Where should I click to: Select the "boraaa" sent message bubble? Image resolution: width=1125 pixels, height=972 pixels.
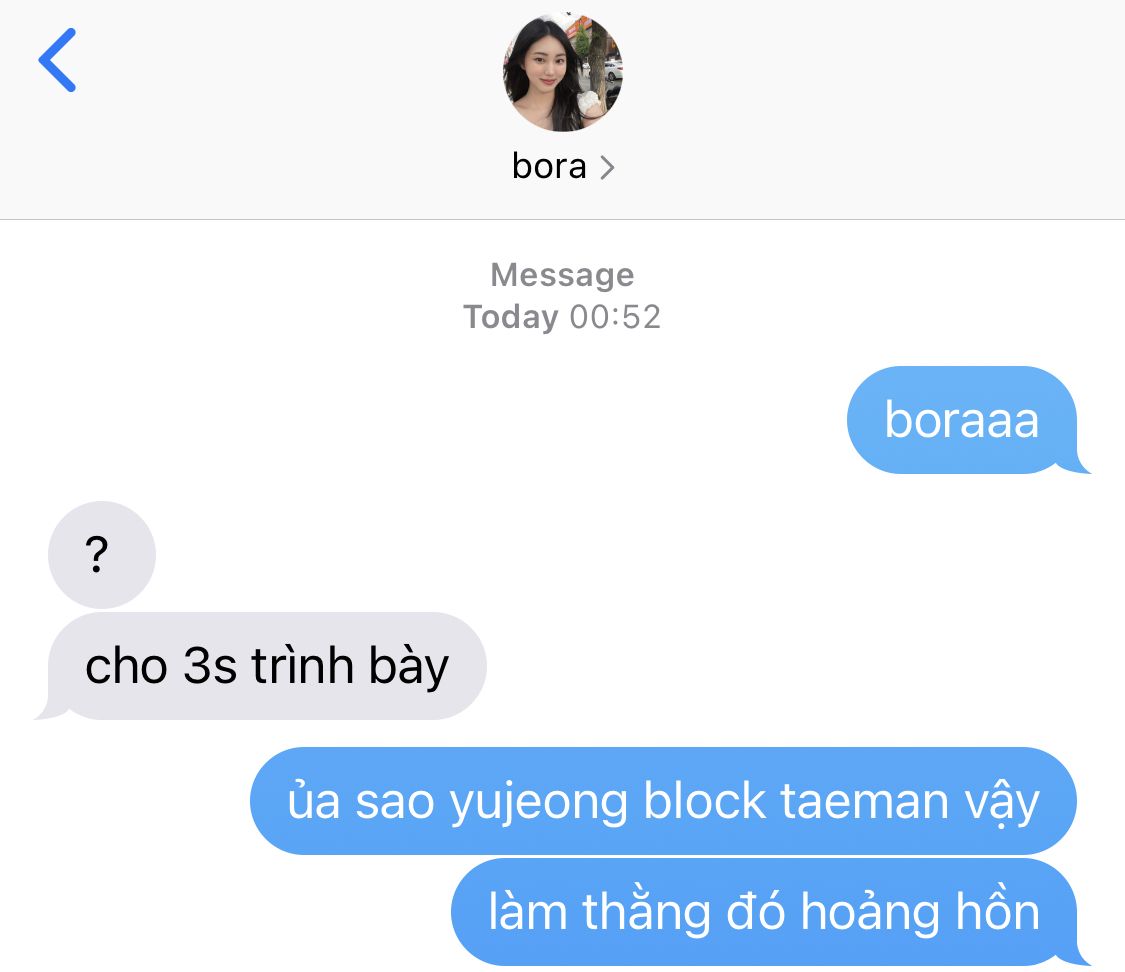pos(962,420)
